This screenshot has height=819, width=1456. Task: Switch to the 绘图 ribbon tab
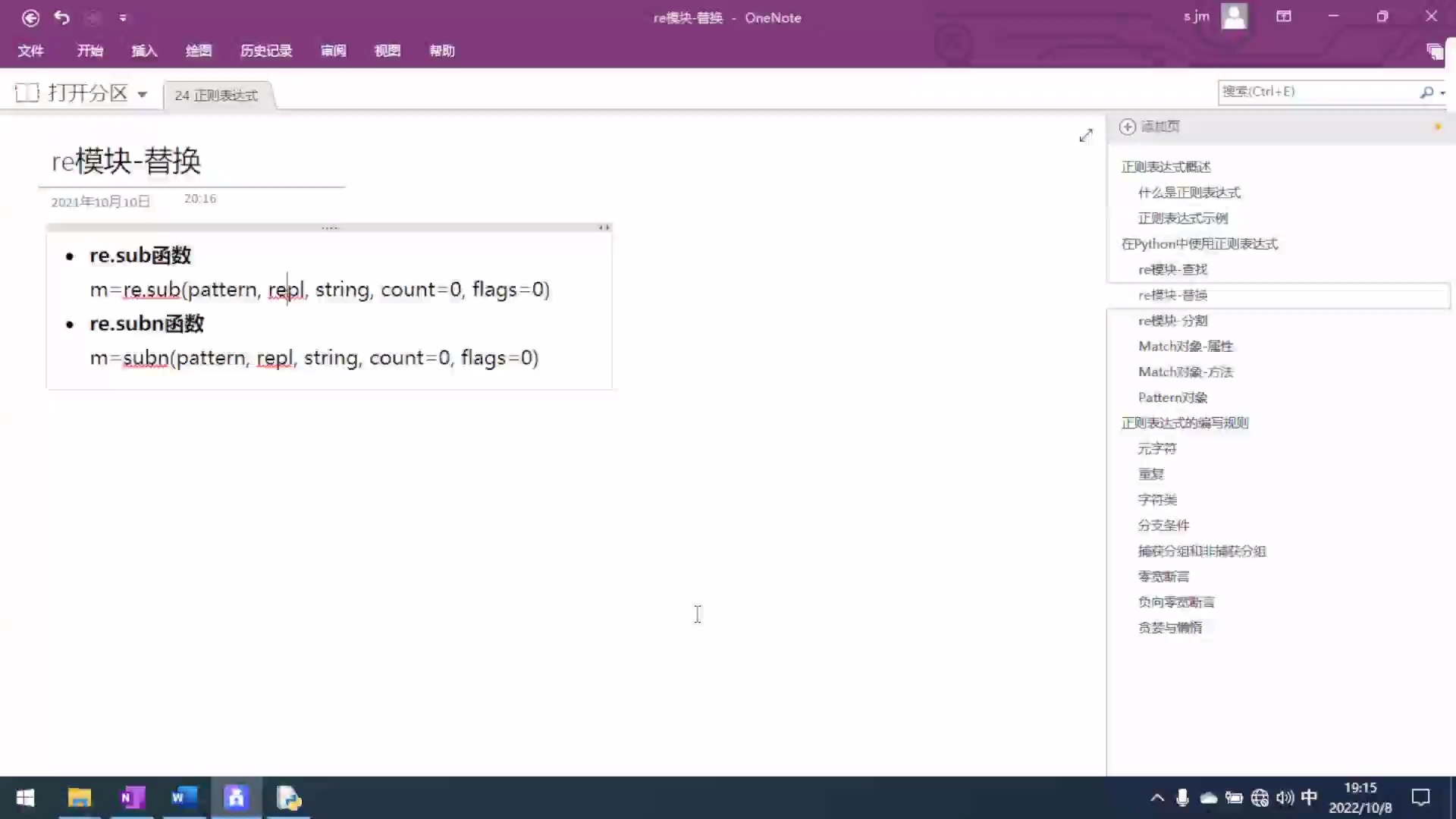(x=198, y=51)
